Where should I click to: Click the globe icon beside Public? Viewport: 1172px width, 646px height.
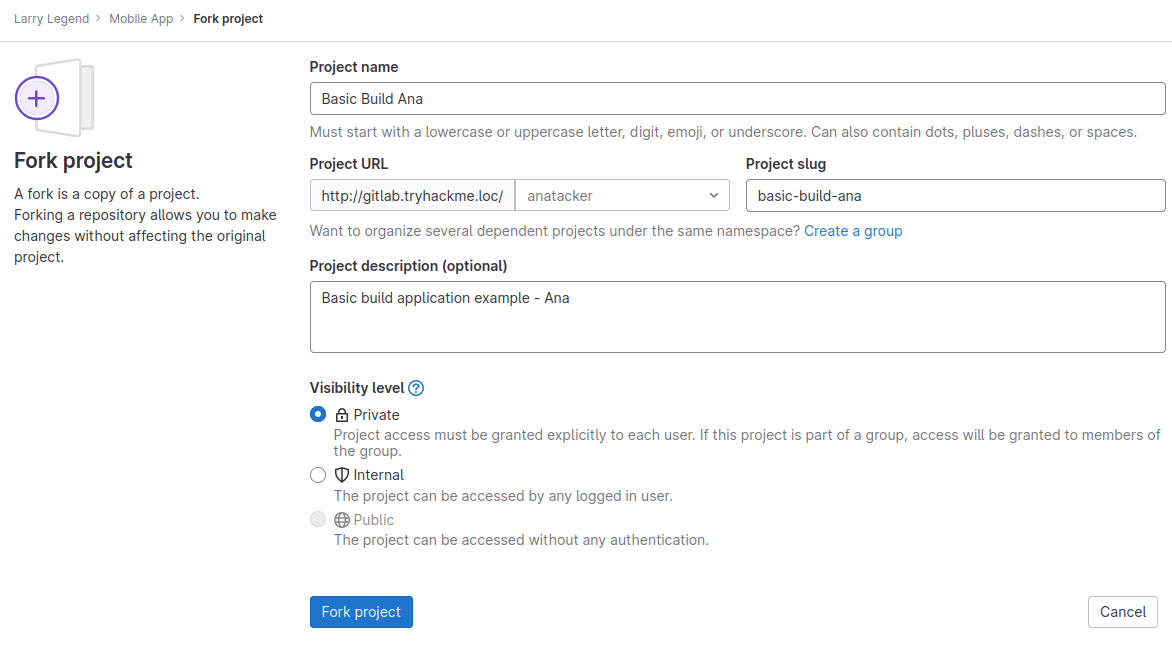[x=340, y=519]
